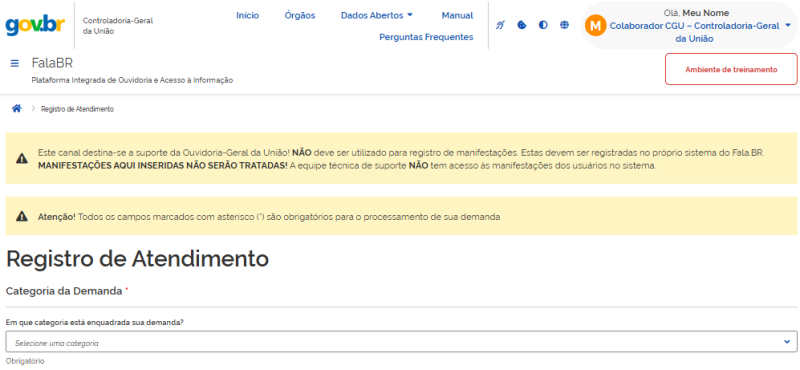
Task: Open the Dados Abertos dropdown menu
Action: 377,15
